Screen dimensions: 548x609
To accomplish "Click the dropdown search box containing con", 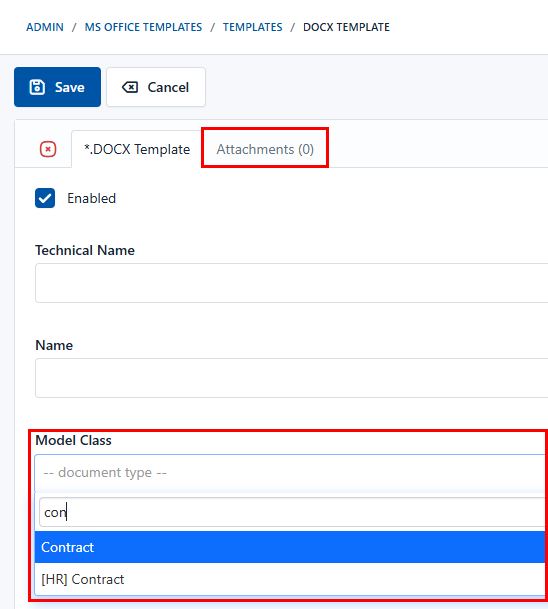I will click(292, 512).
